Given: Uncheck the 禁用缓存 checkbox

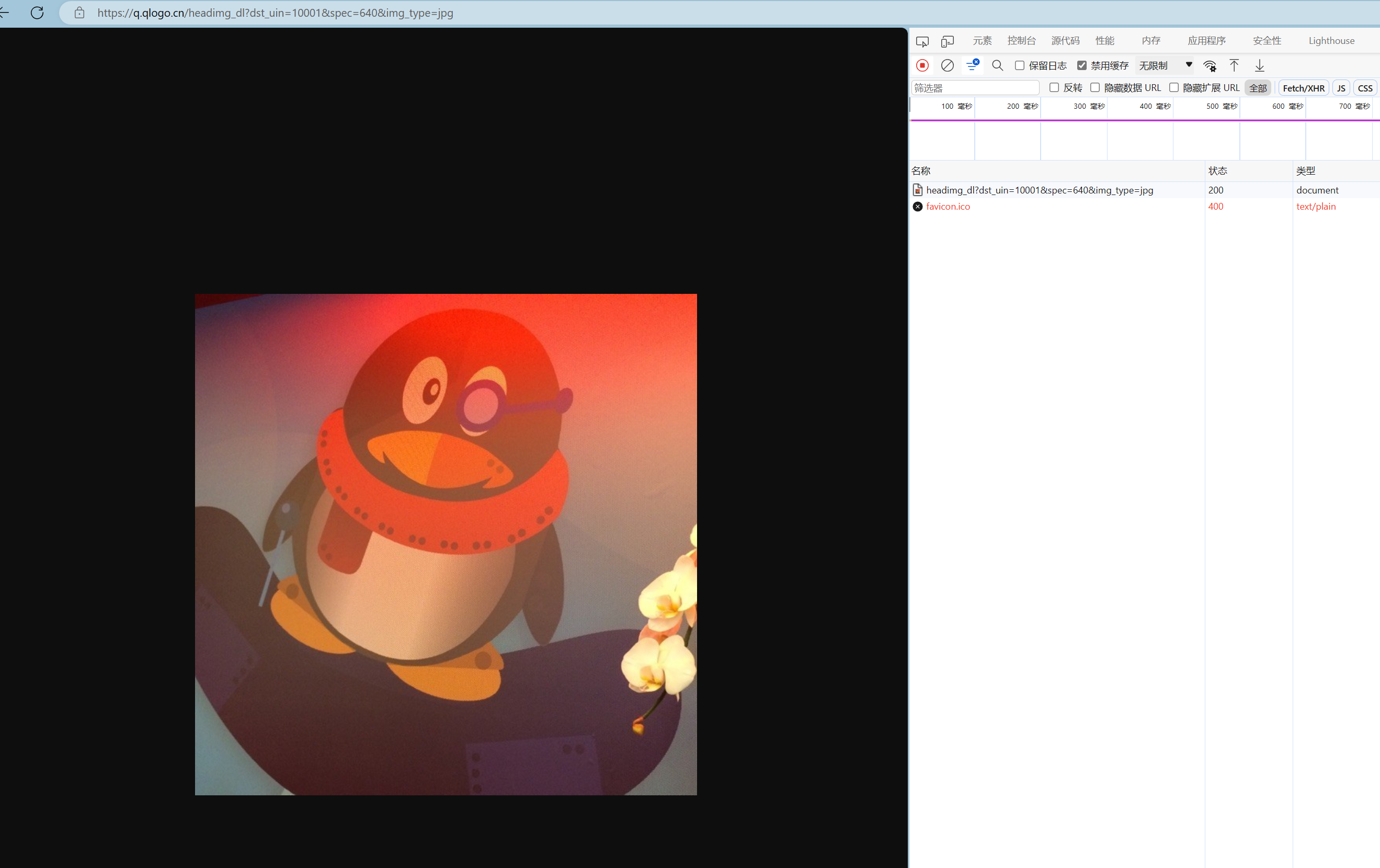Looking at the screenshot, I should pos(1081,65).
